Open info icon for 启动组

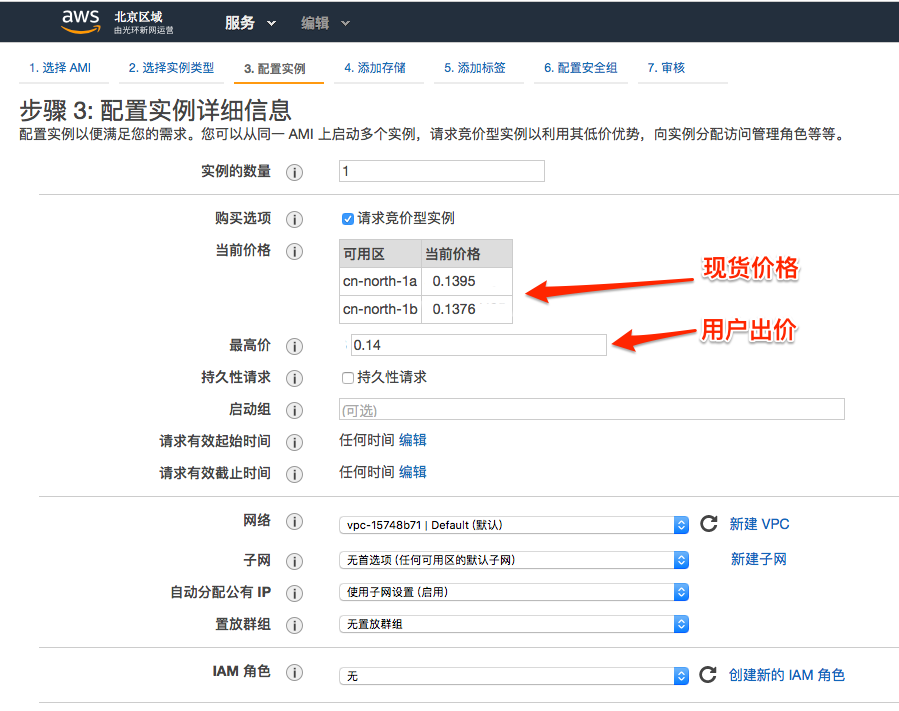[x=294, y=411]
